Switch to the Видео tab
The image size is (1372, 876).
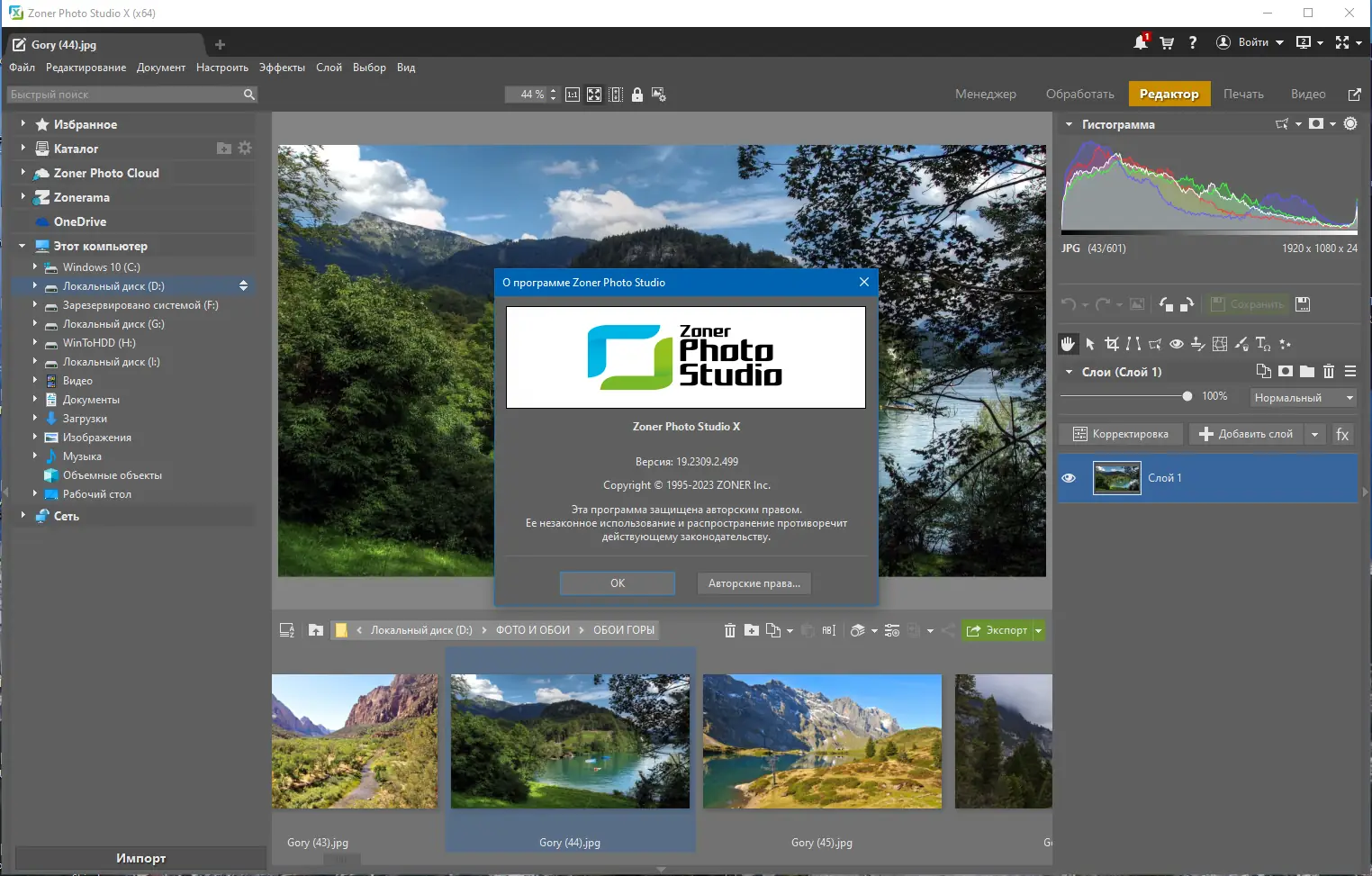point(1308,94)
